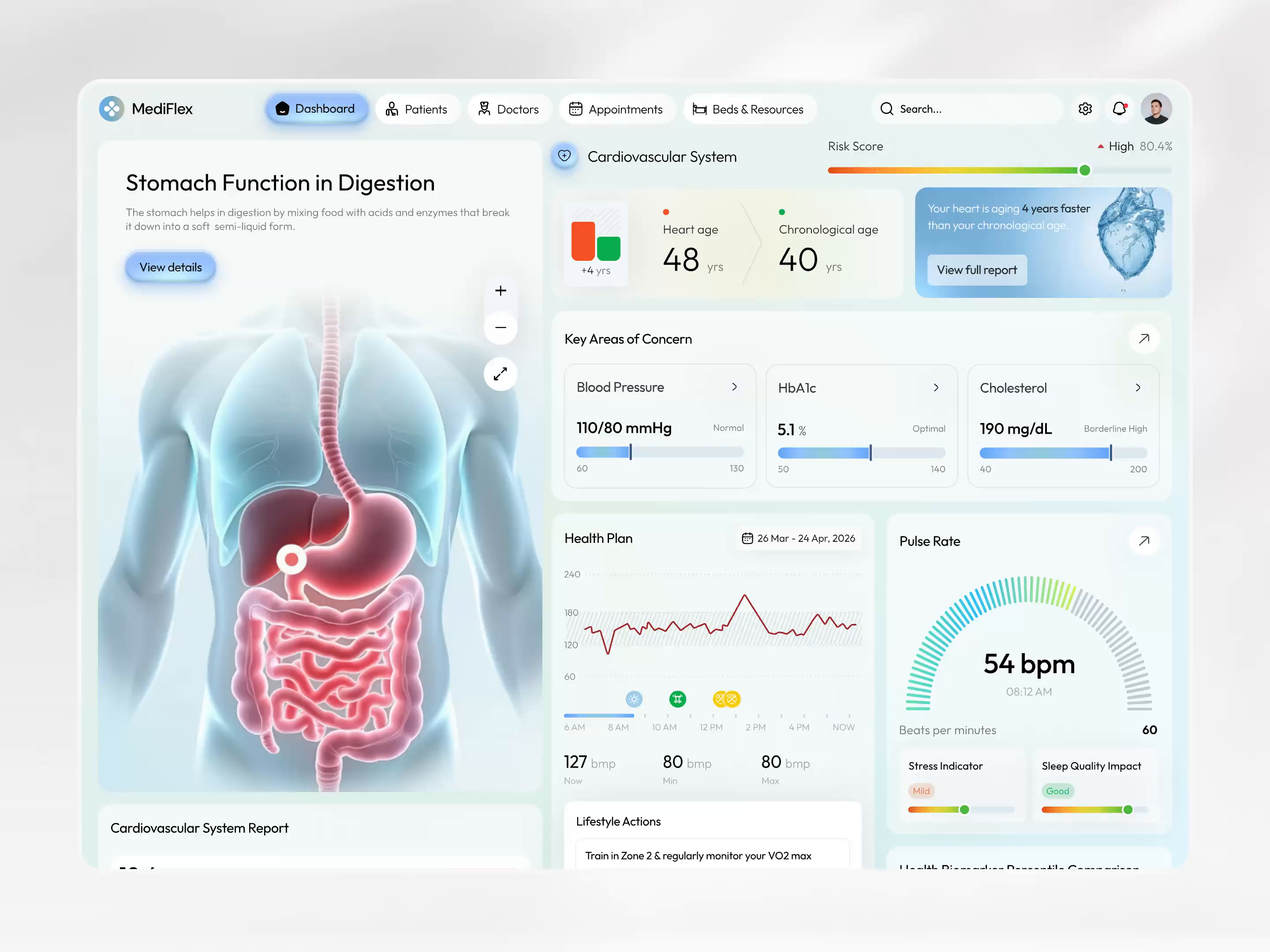Expand the anatomy model to fullscreen
The height and width of the screenshot is (952, 1270).
501,374
